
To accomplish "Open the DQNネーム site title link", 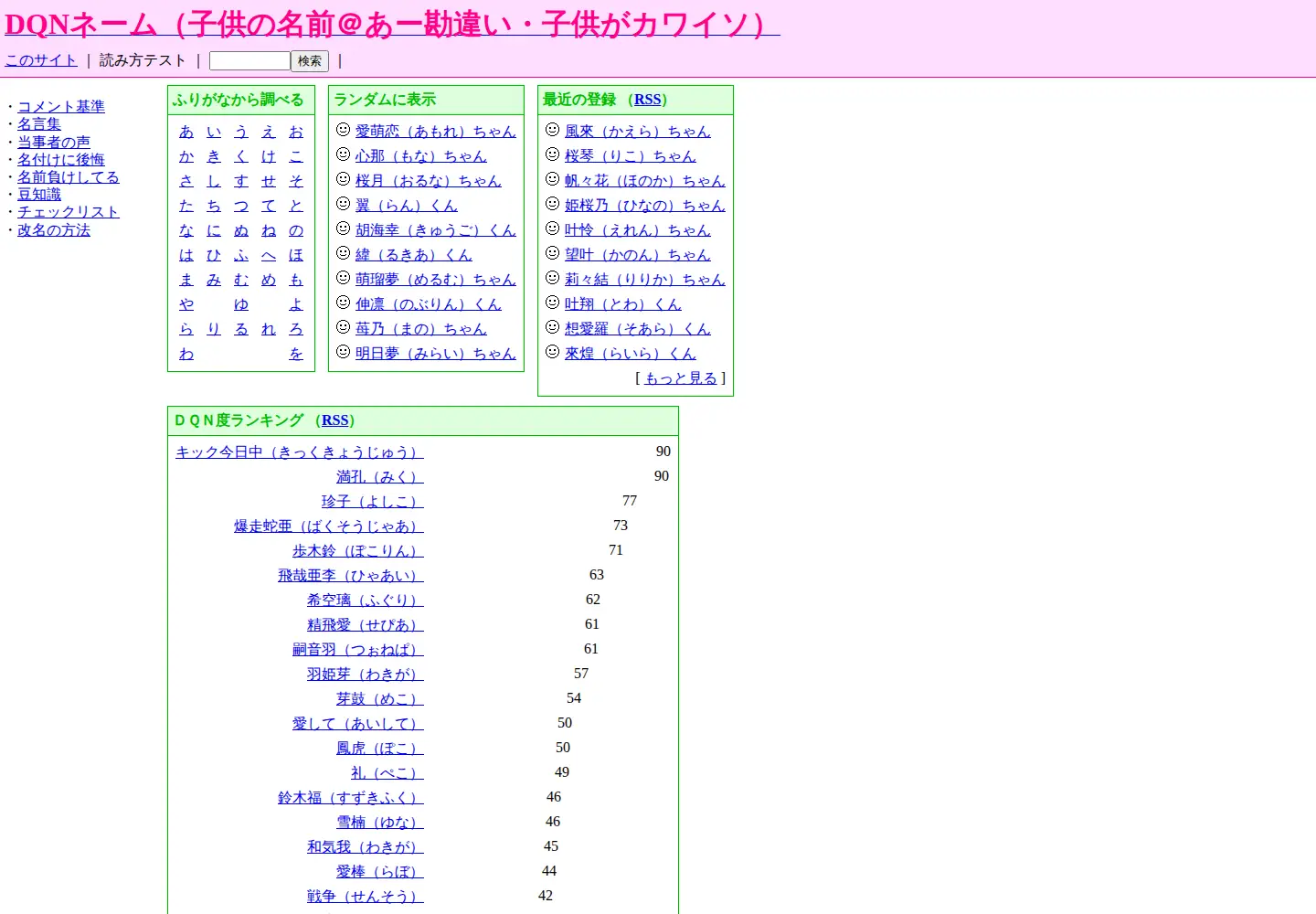I will click(x=392, y=25).
